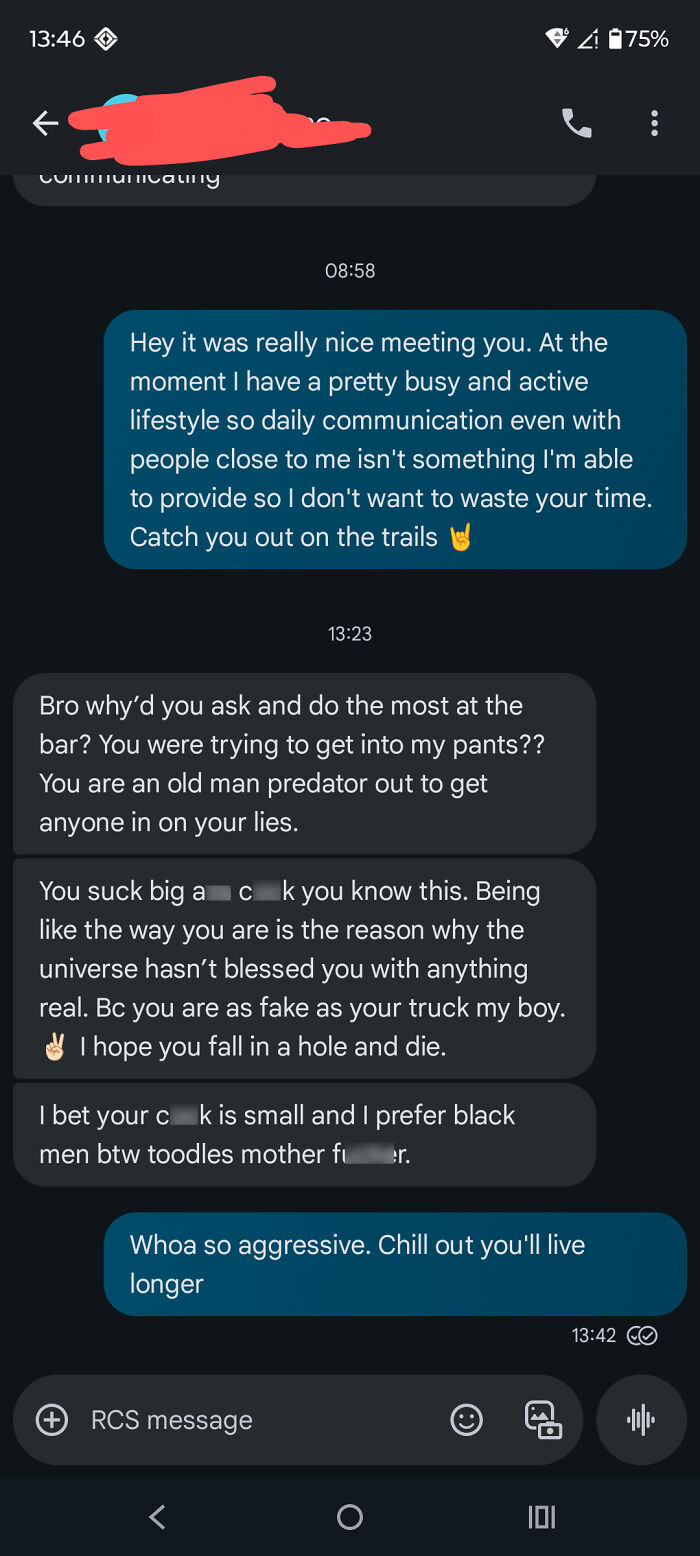Tap the redacted contact name header
Screen dimensions: 700x1556
[220, 122]
